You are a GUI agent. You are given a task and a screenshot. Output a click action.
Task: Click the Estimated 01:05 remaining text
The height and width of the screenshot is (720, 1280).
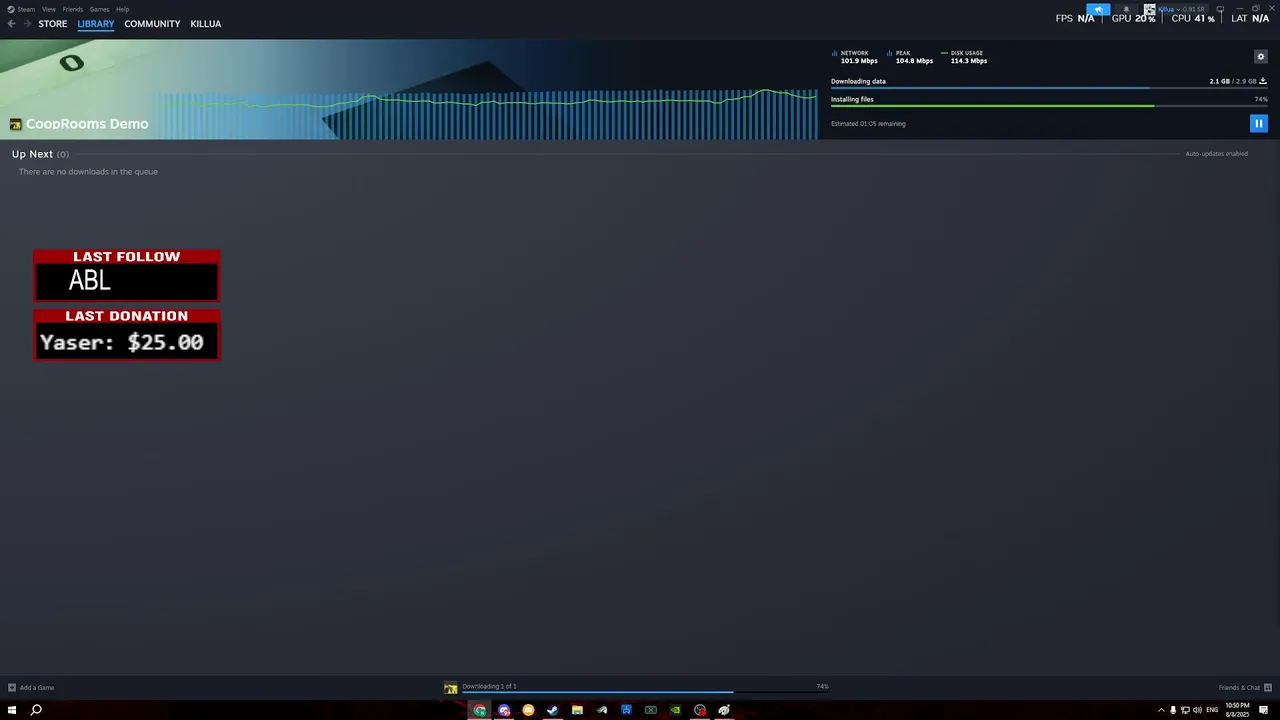click(868, 124)
